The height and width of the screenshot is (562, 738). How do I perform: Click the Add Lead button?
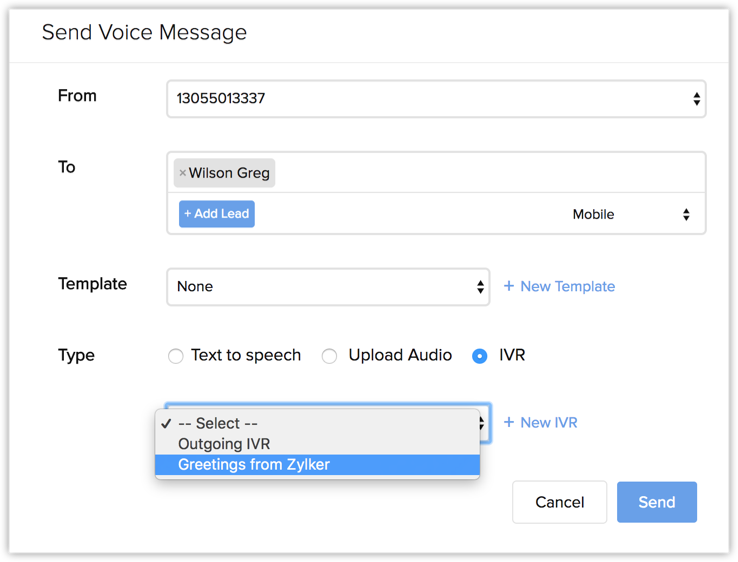(x=217, y=214)
